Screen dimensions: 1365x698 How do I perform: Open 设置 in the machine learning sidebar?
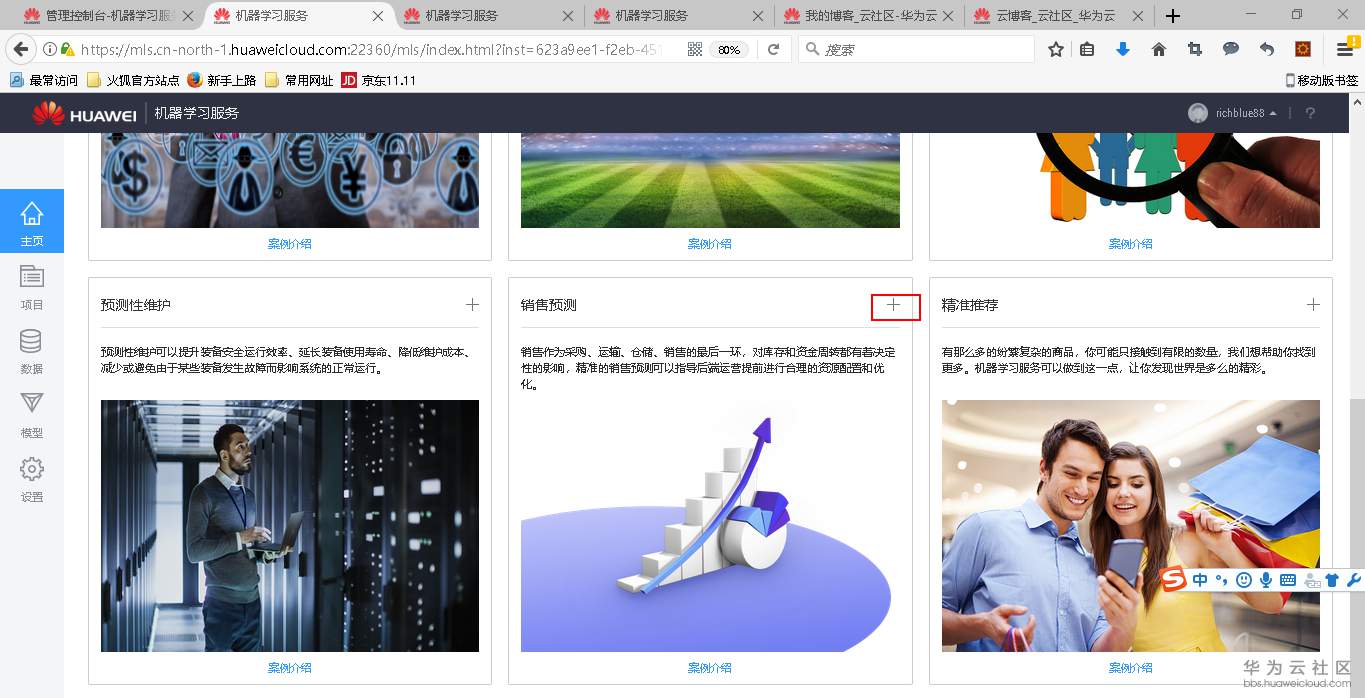click(31, 477)
